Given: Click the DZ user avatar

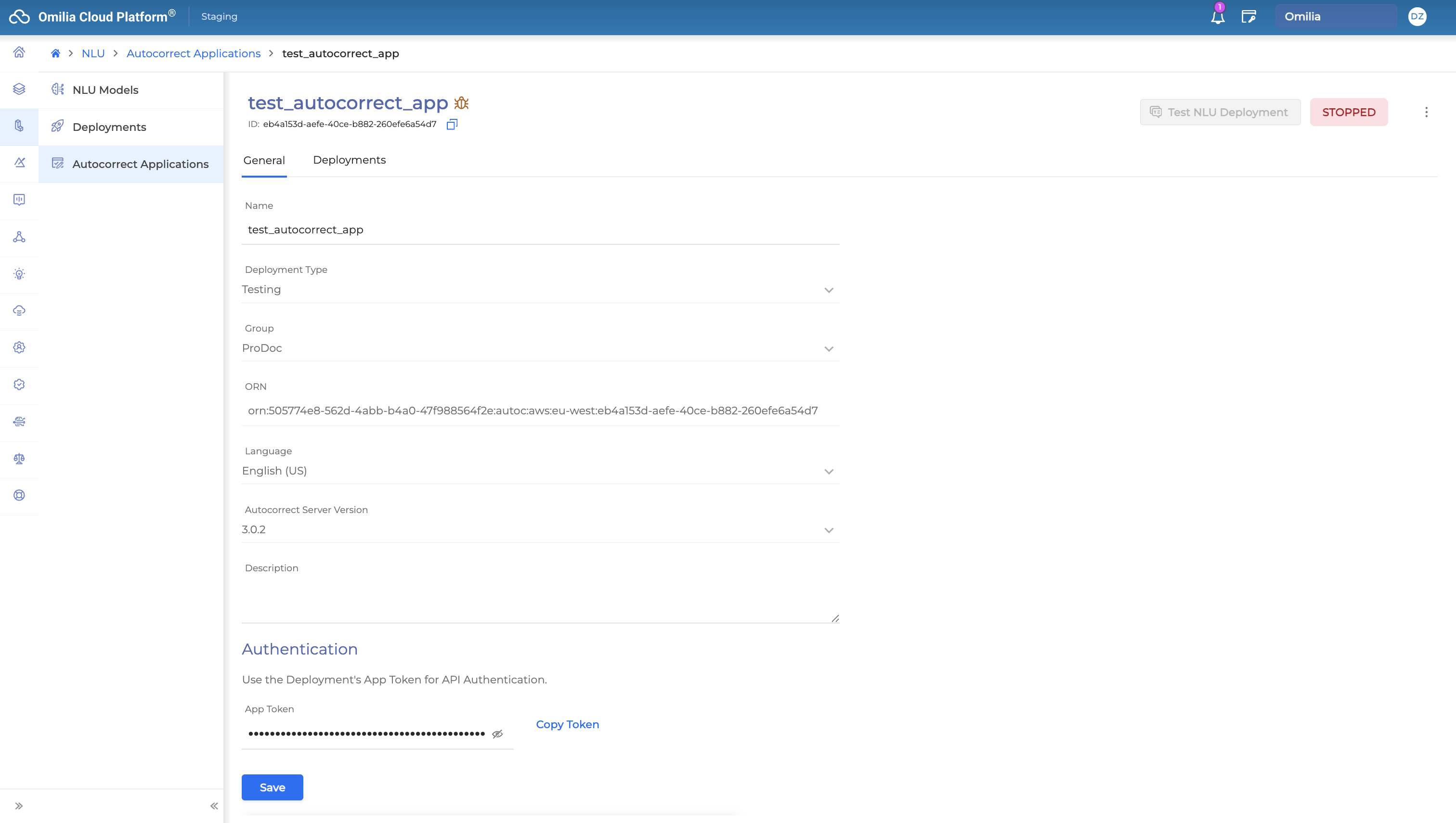Looking at the screenshot, I should coord(1417,16).
